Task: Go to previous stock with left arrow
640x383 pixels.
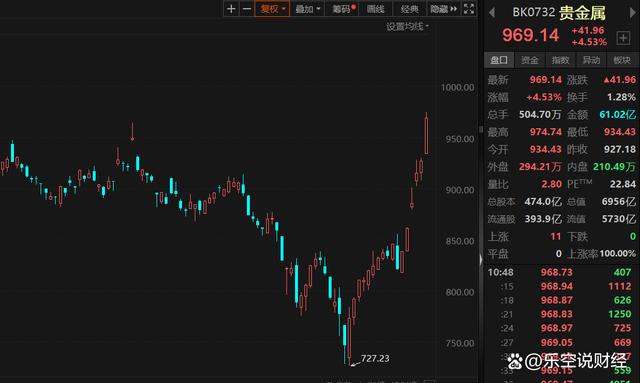Action: [x=492, y=13]
